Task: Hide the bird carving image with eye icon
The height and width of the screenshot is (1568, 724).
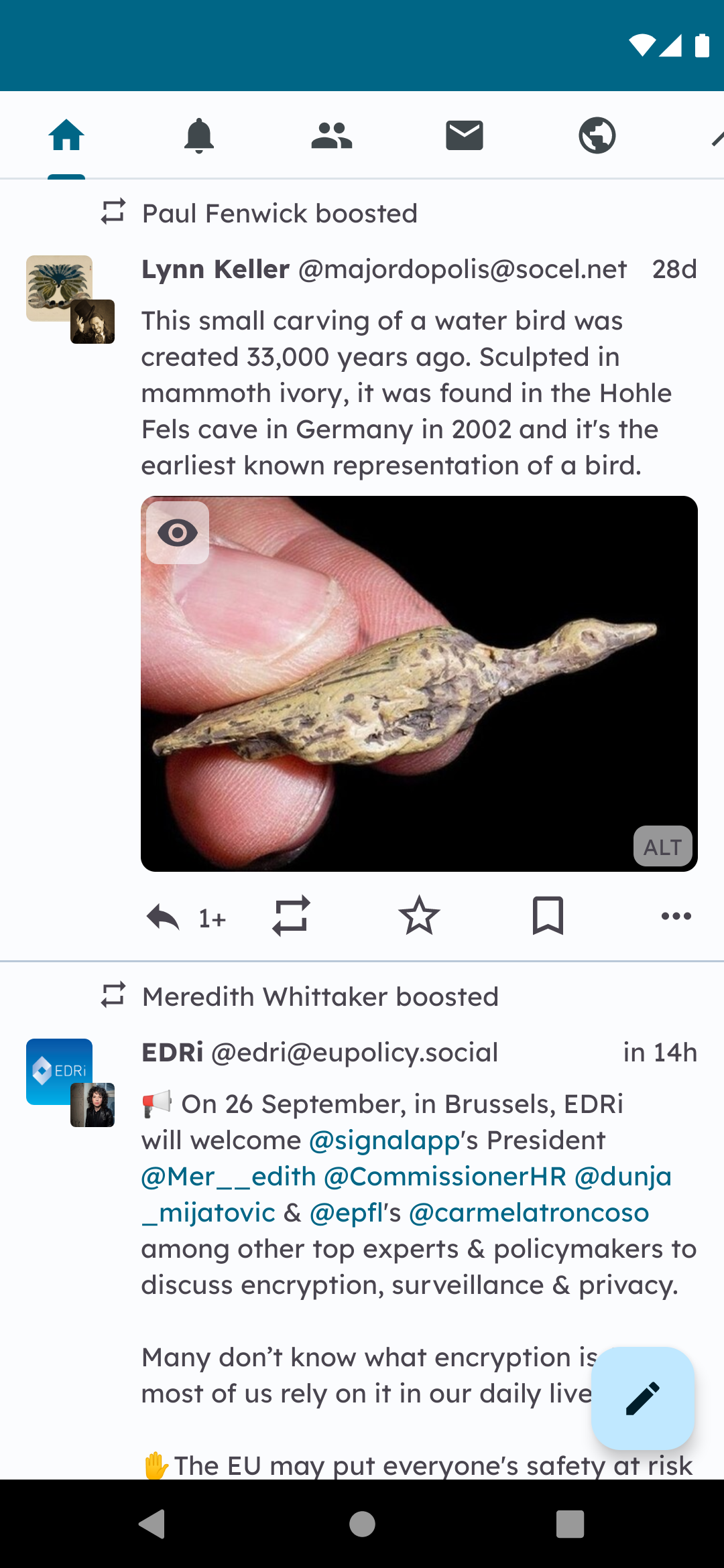Action: click(x=178, y=533)
